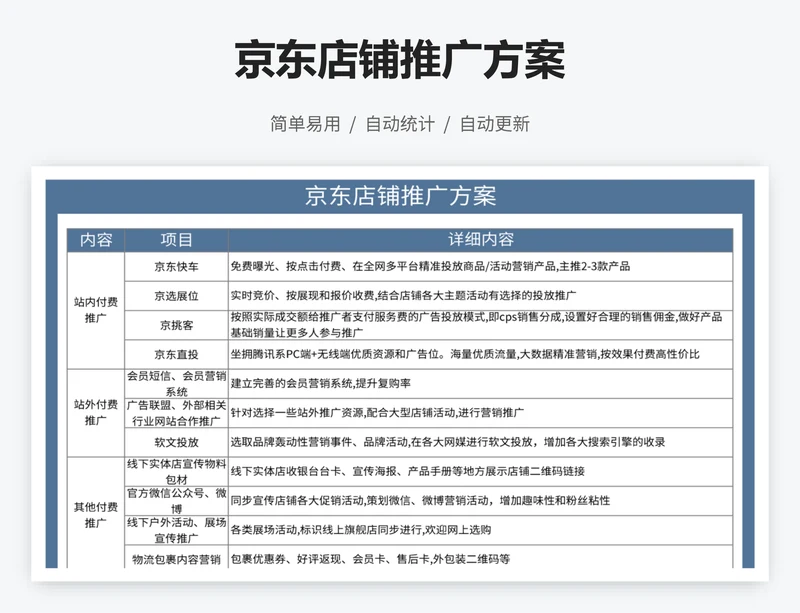Click the detail text starting 实时竞价、按展现和报价收费

click(x=404, y=295)
